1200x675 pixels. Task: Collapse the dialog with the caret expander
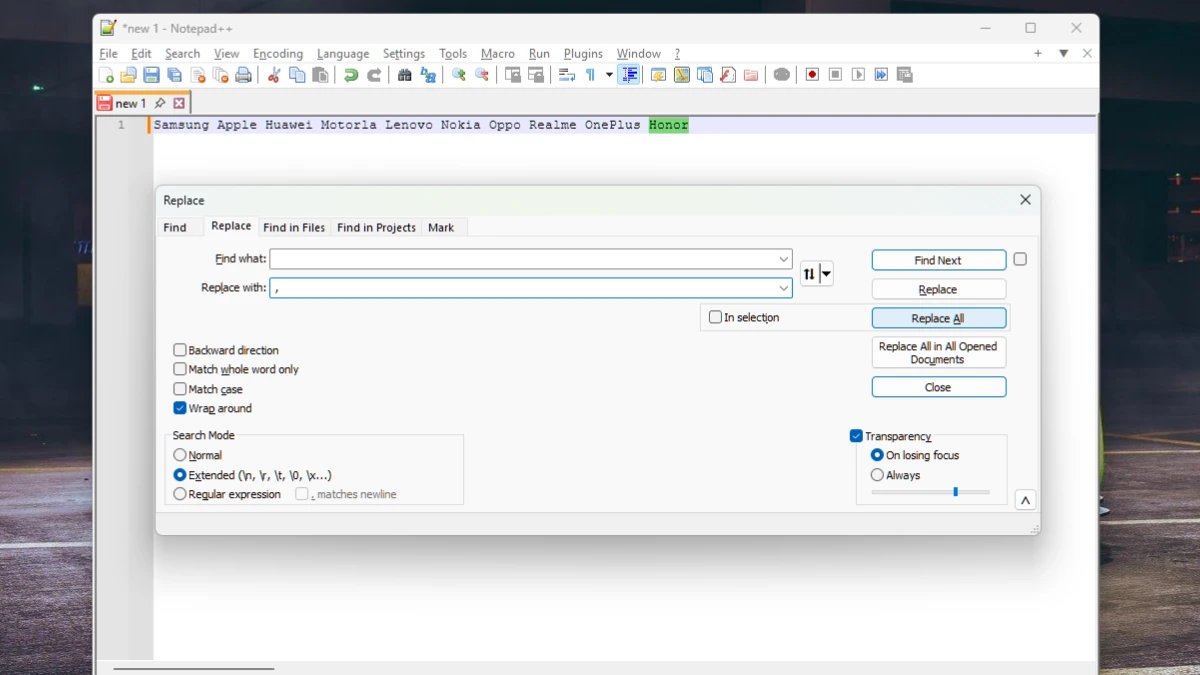[1025, 500]
